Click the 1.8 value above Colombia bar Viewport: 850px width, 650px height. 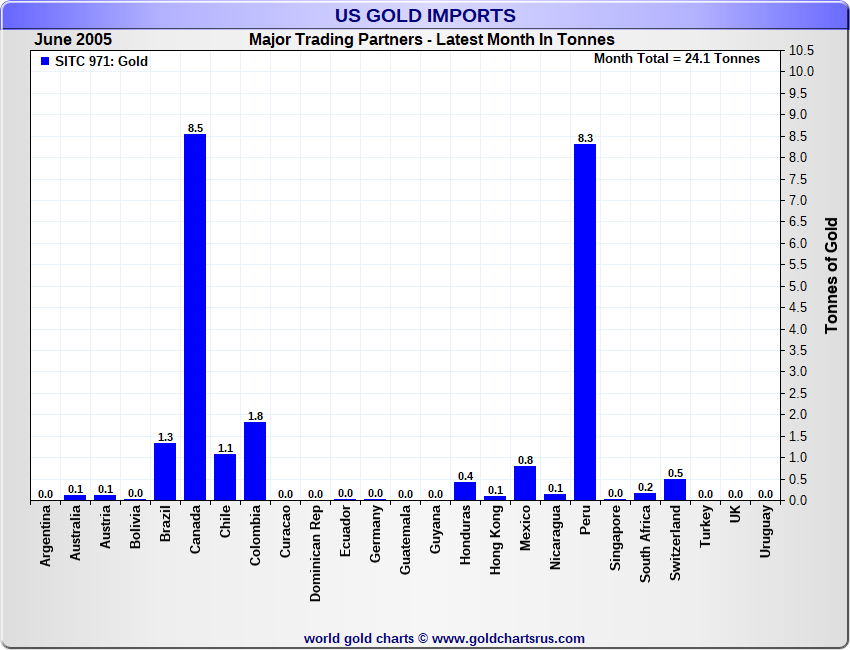pyautogui.click(x=255, y=416)
